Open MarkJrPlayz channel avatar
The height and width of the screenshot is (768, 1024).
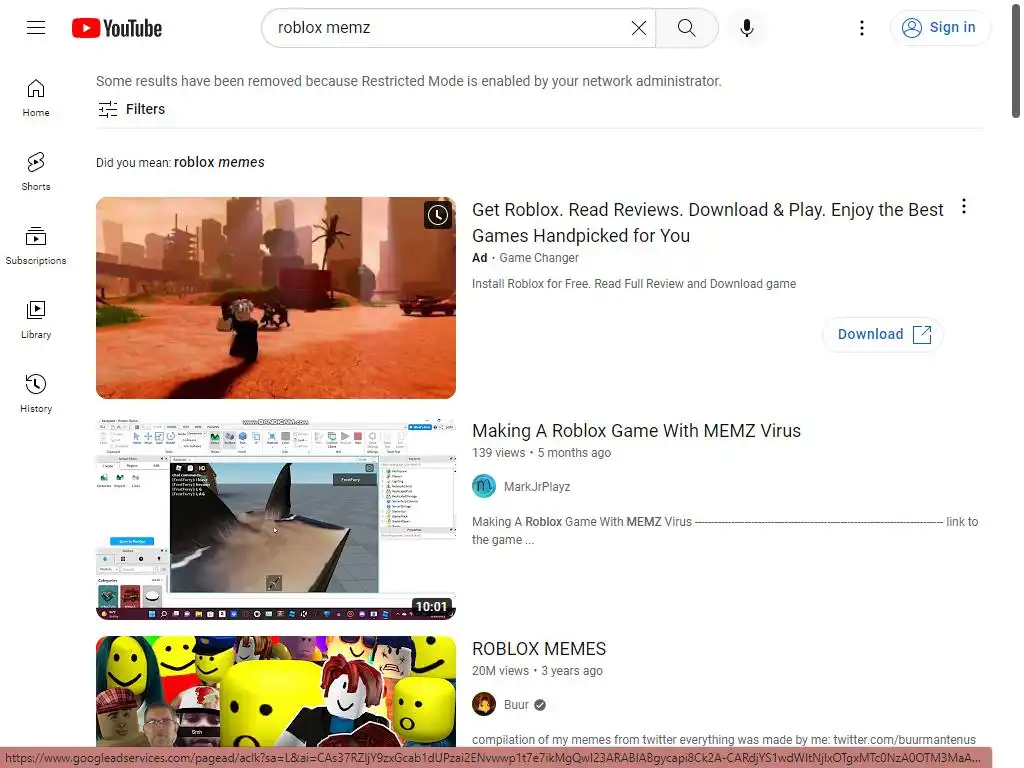point(484,487)
